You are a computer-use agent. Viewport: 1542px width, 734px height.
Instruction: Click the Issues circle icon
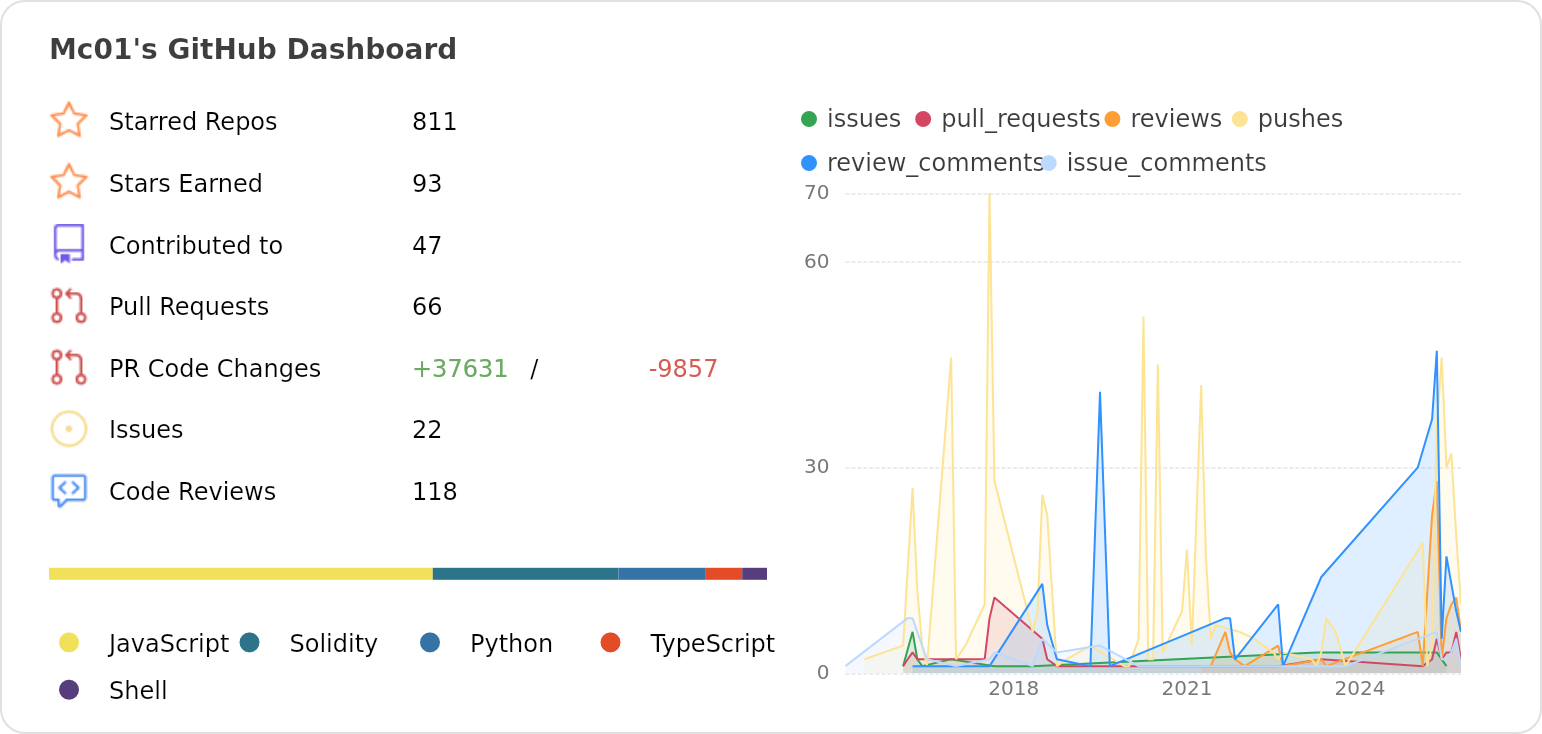[69, 429]
